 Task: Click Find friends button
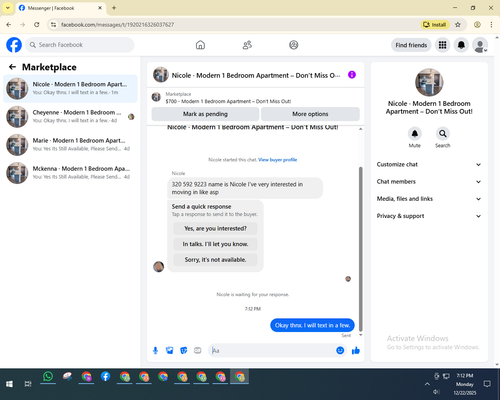[x=411, y=45]
